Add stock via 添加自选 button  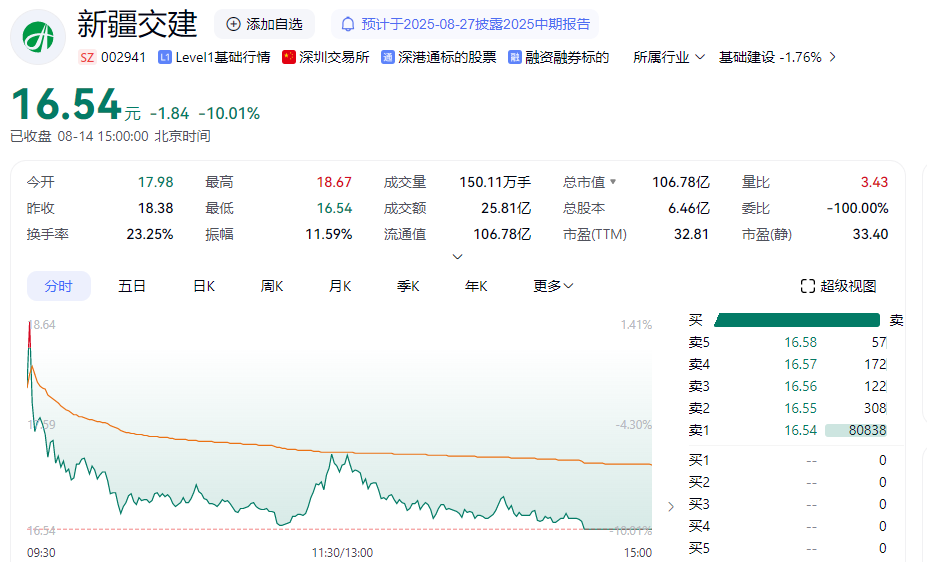(264, 24)
